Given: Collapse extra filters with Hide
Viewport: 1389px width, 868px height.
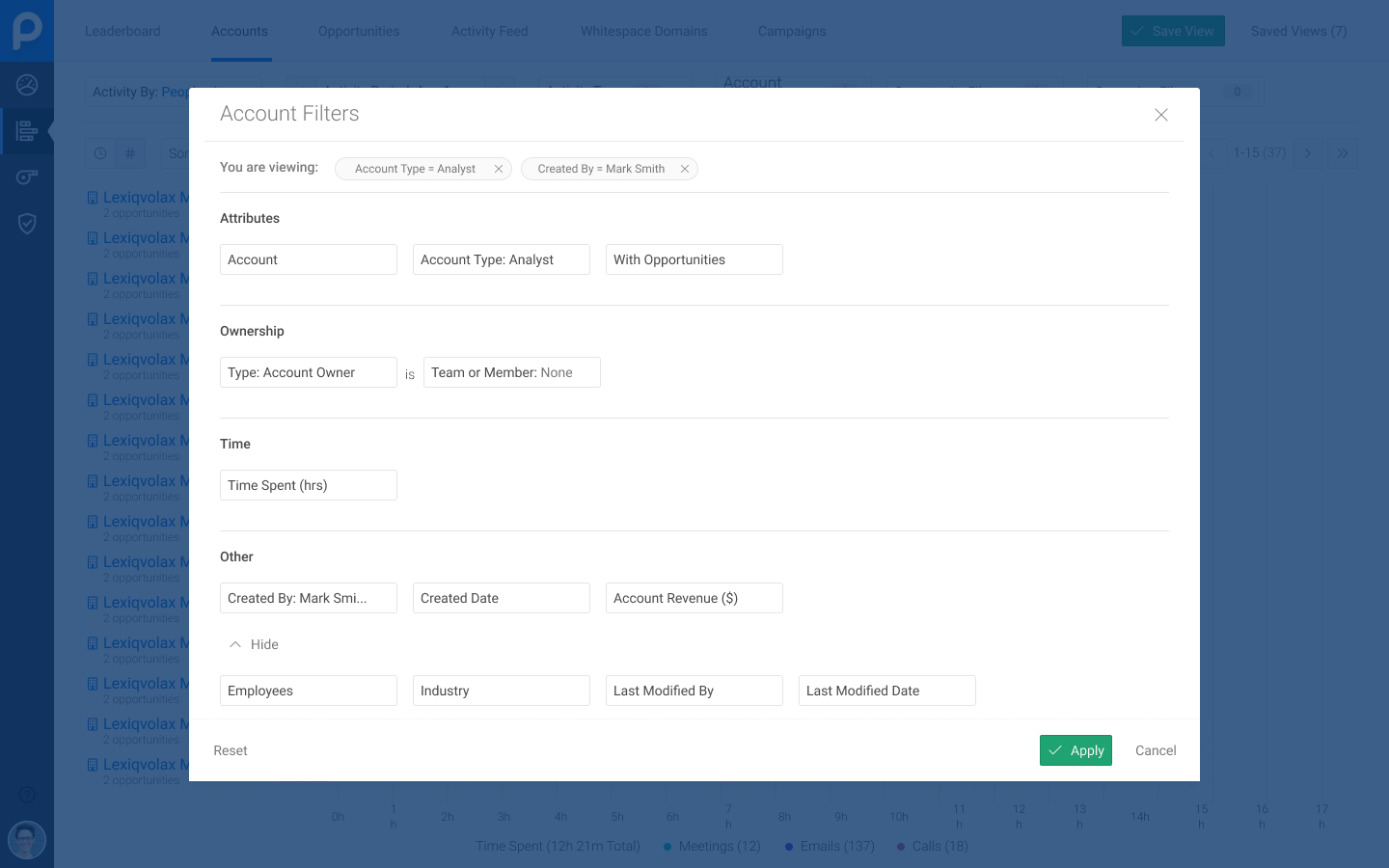Looking at the screenshot, I should pos(254,644).
